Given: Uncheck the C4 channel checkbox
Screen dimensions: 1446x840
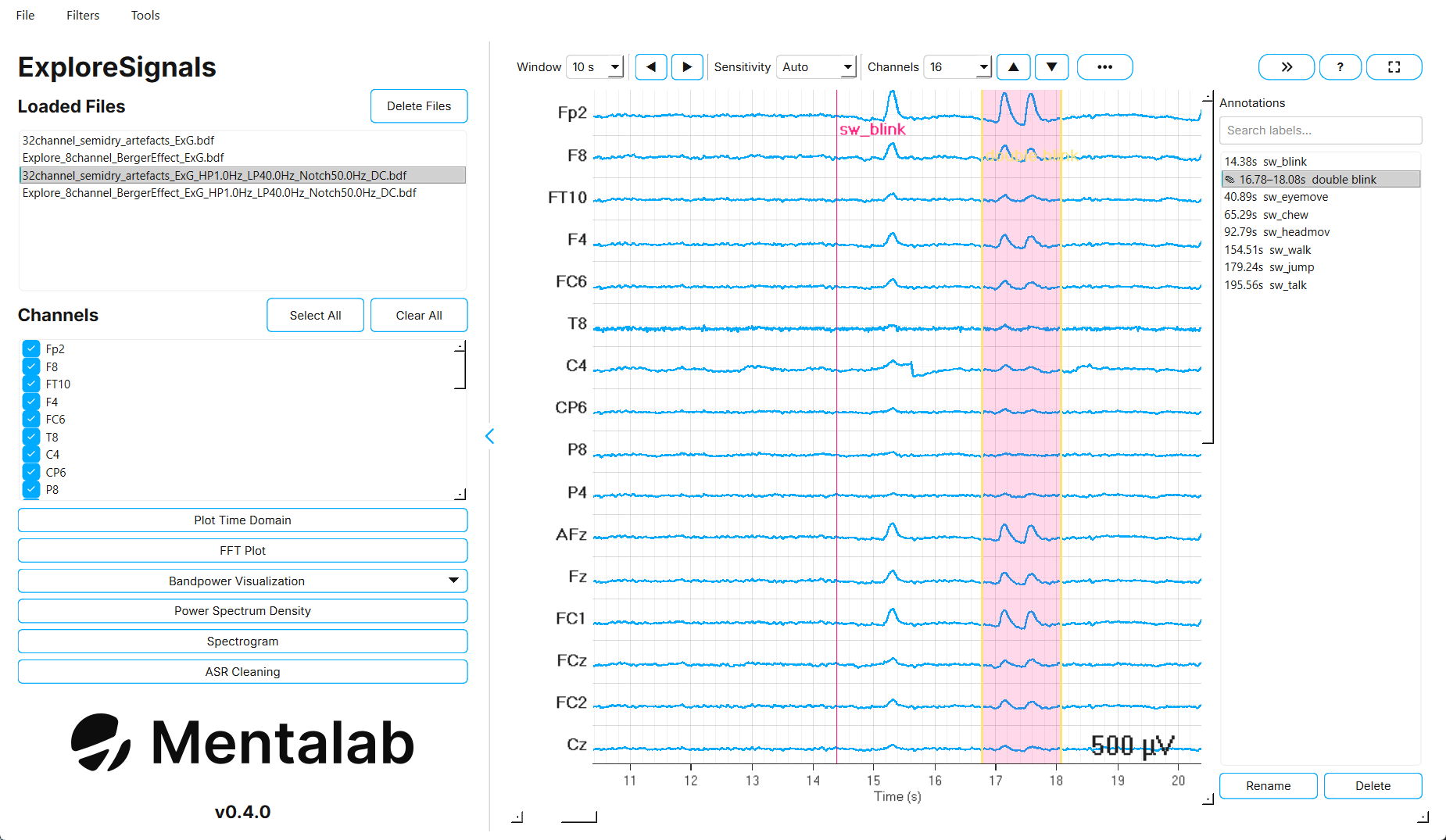Looking at the screenshot, I should click(x=31, y=454).
